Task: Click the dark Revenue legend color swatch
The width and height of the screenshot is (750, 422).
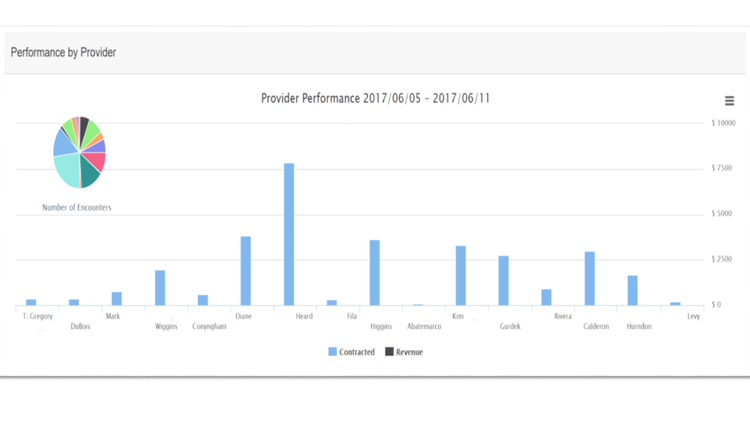Action: 390,352
